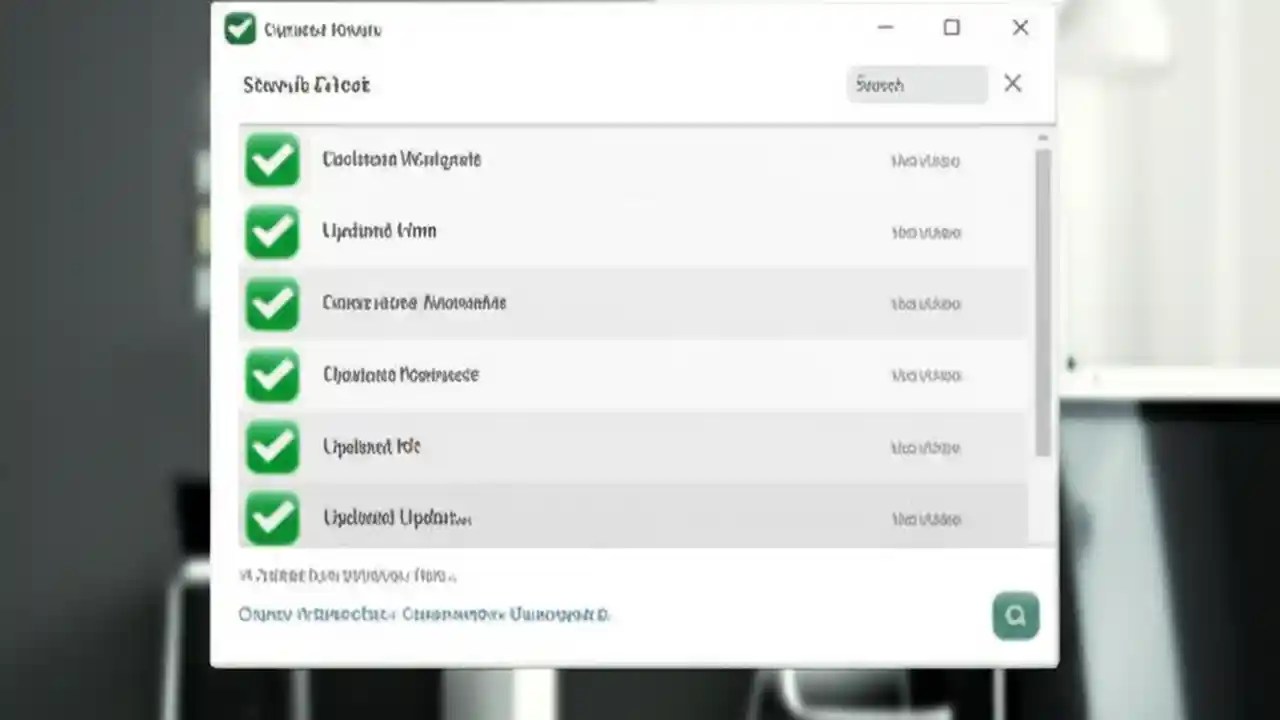The image size is (1280, 720).
Task: Click the checkmark icon beside Customer Accounts
Action: point(272,303)
